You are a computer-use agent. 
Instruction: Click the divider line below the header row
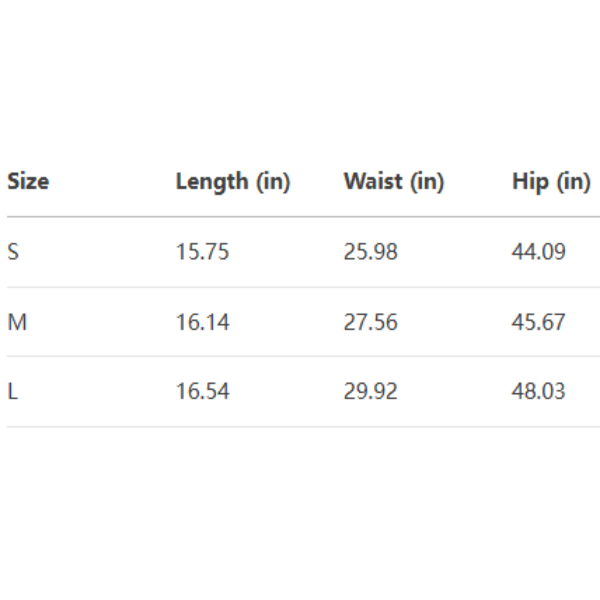(300, 217)
